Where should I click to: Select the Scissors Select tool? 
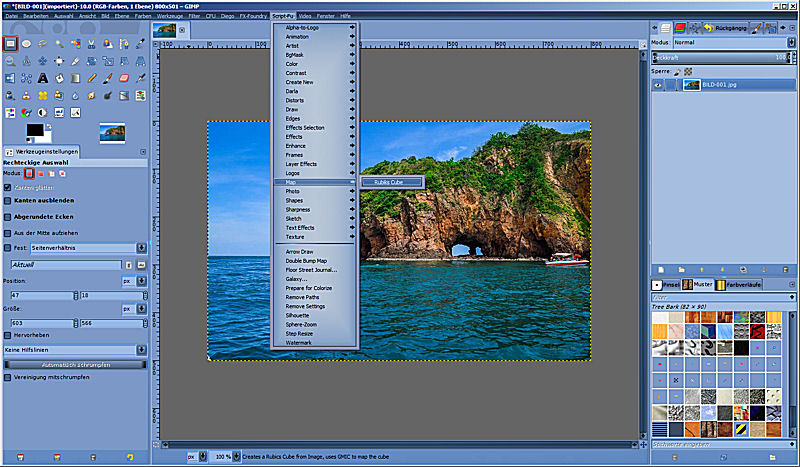[92, 44]
